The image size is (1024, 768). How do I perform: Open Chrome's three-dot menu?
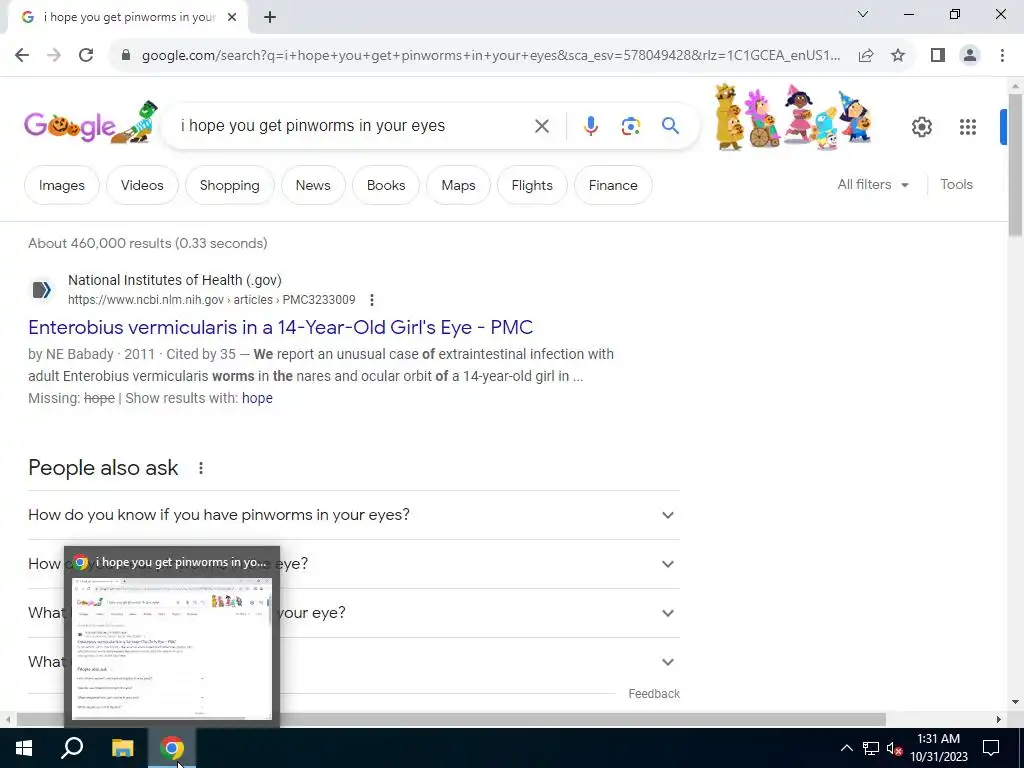1002,55
